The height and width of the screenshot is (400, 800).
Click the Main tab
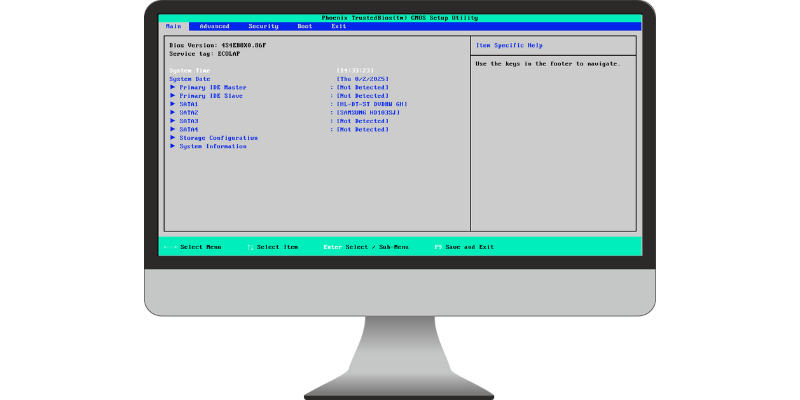click(x=174, y=26)
